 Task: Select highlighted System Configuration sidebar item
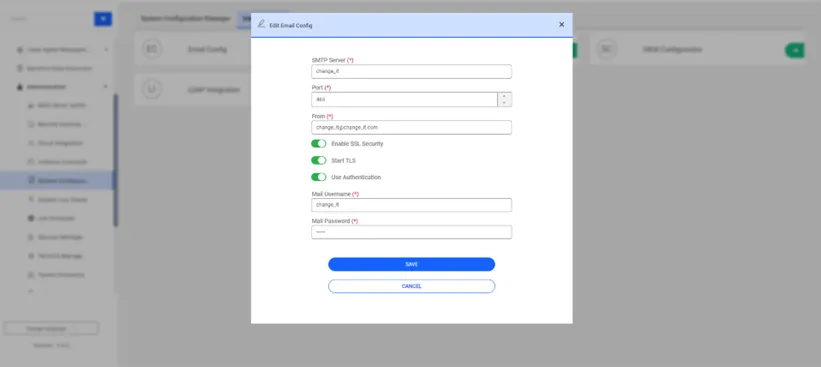(x=57, y=181)
